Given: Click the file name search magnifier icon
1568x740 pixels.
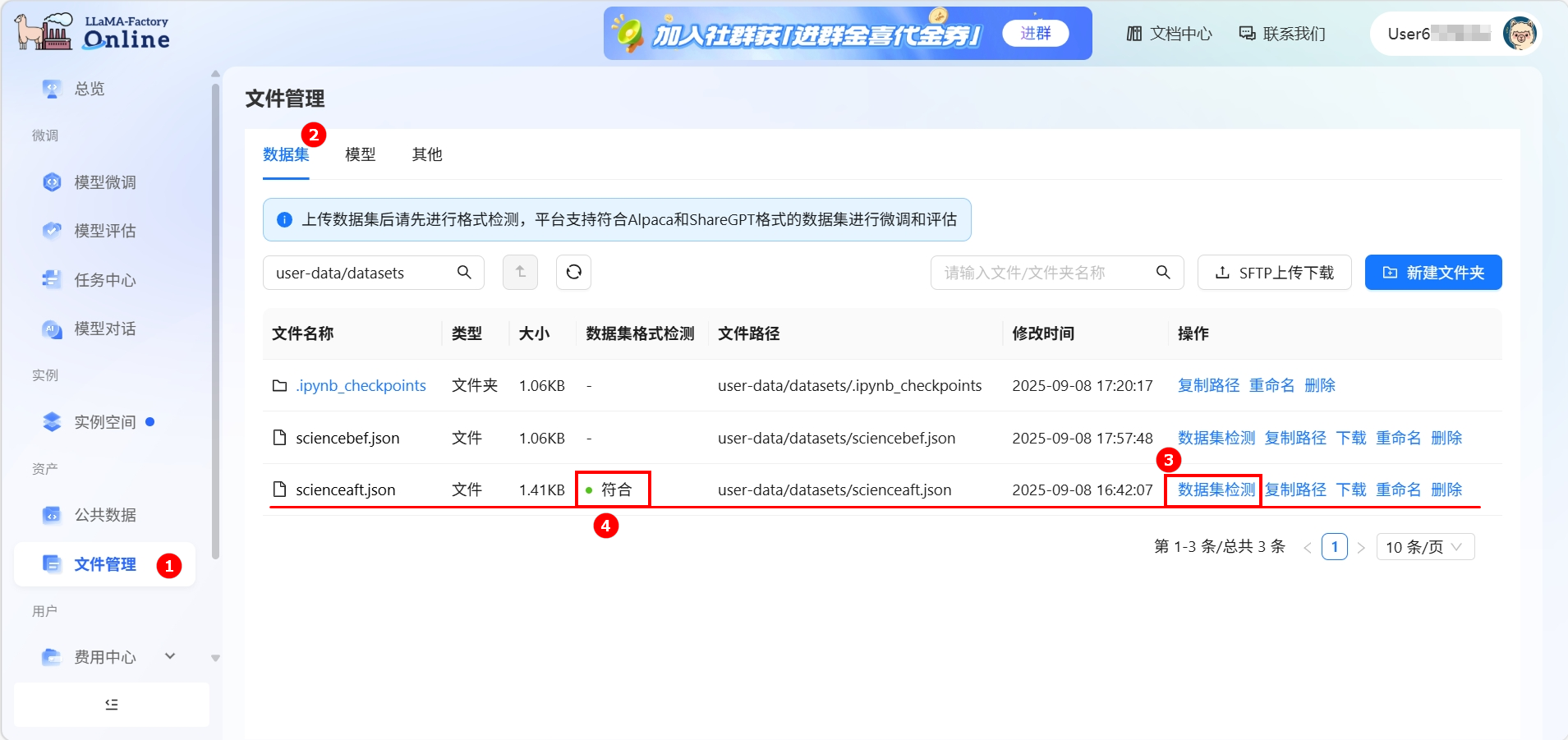Looking at the screenshot, I should 1163,272.
